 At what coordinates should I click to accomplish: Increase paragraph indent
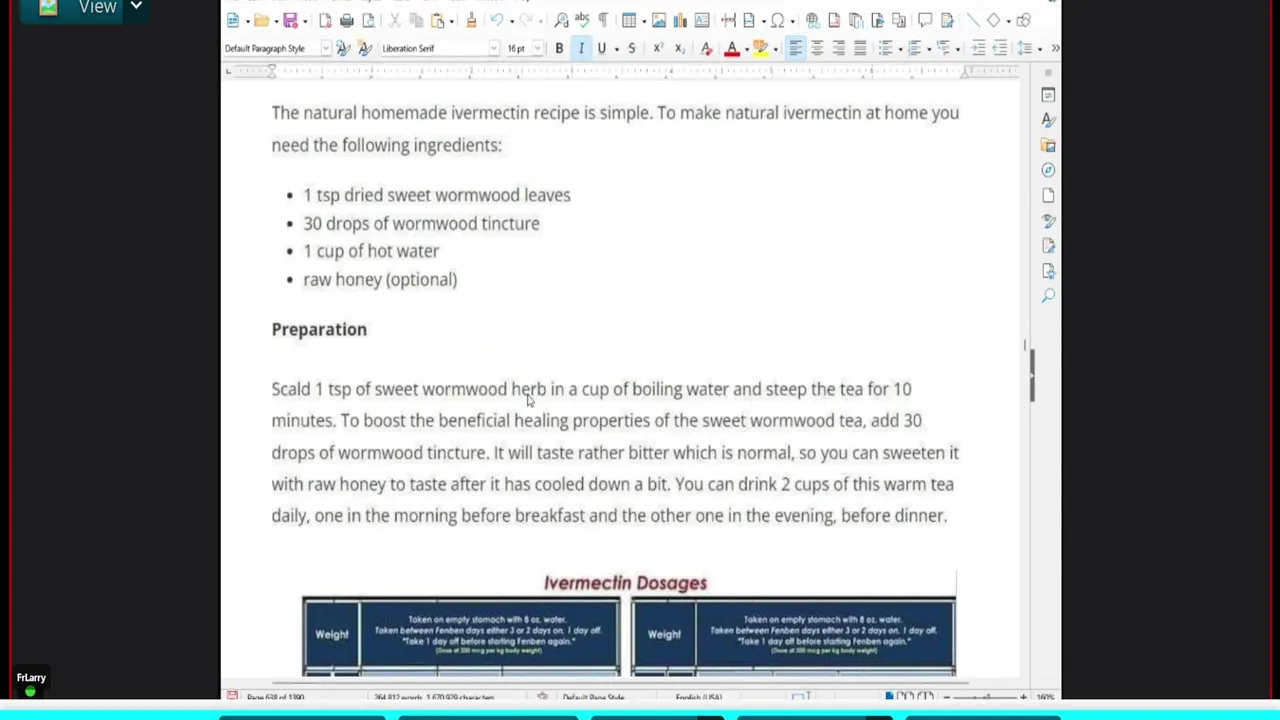pyautogui.click(x=978, y=48)
